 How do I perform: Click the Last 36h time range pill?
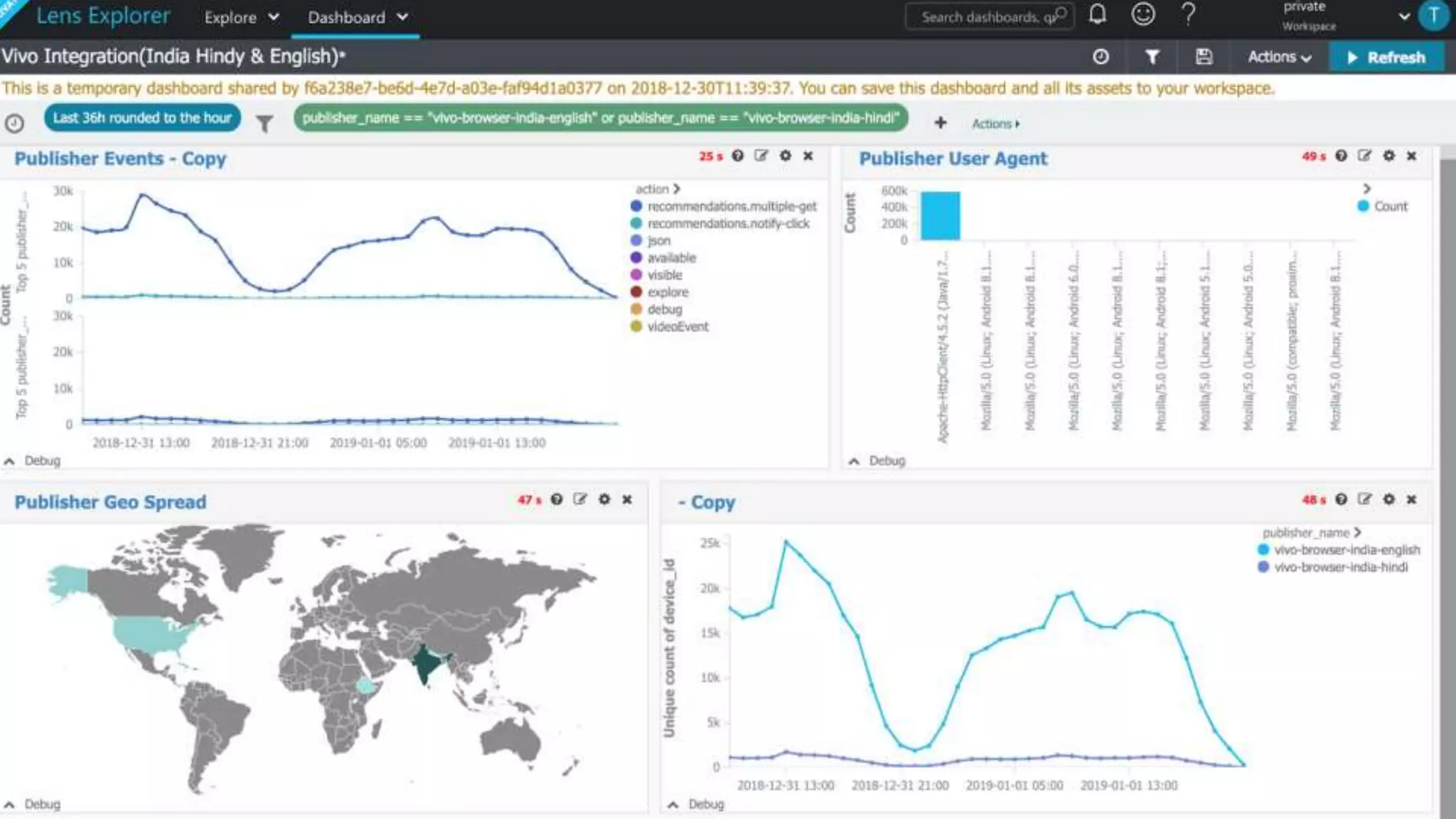(x=142, y=118)
